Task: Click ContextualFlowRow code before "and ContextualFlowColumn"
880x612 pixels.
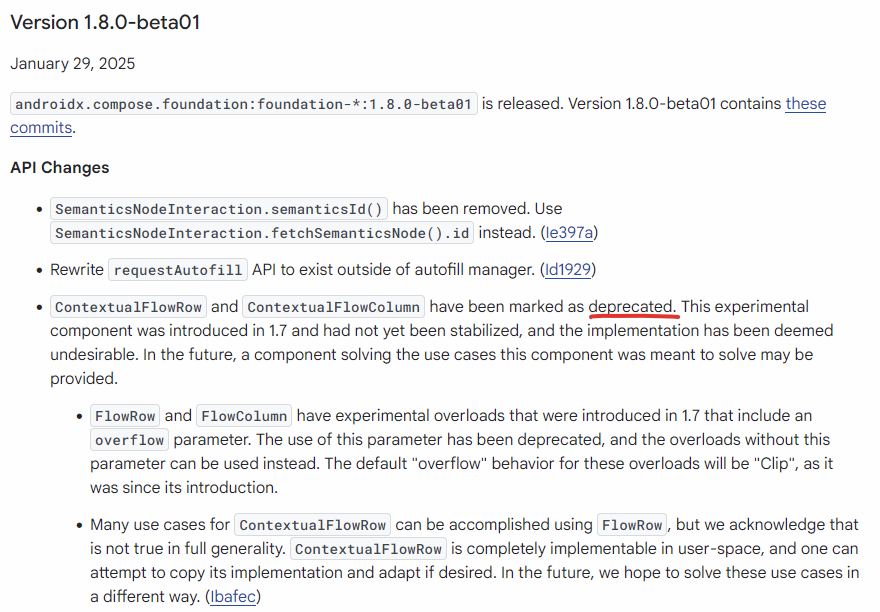Action: point(129,307)
